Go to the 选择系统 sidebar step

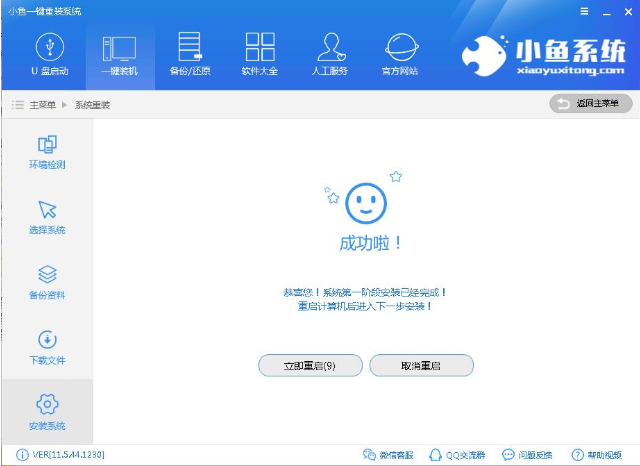[x=47, y=217]
